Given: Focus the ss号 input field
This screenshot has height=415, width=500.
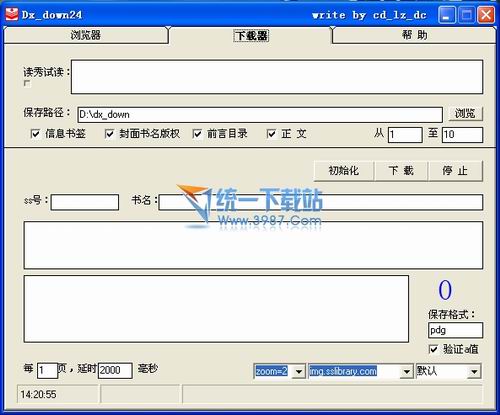Looking at the screenshot, I should (x=85, y=202).
